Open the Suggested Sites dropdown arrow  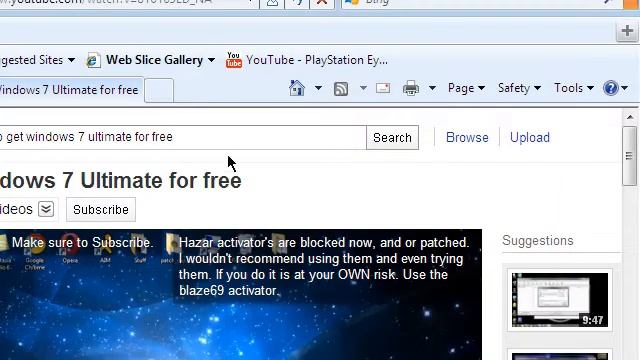click(x=71, y=60)
